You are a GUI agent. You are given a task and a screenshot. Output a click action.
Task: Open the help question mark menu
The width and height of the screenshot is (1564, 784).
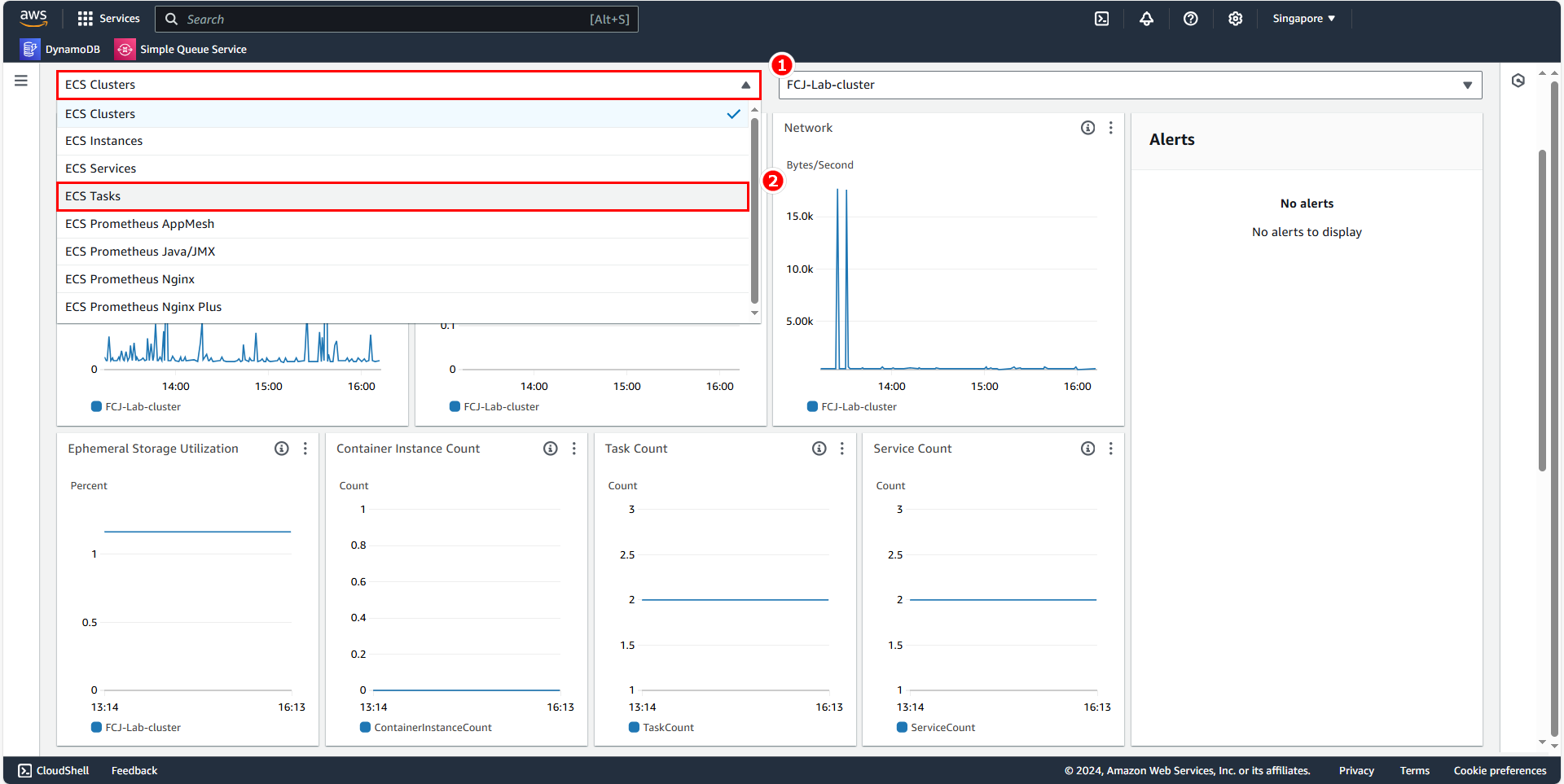pos(1190,18)
